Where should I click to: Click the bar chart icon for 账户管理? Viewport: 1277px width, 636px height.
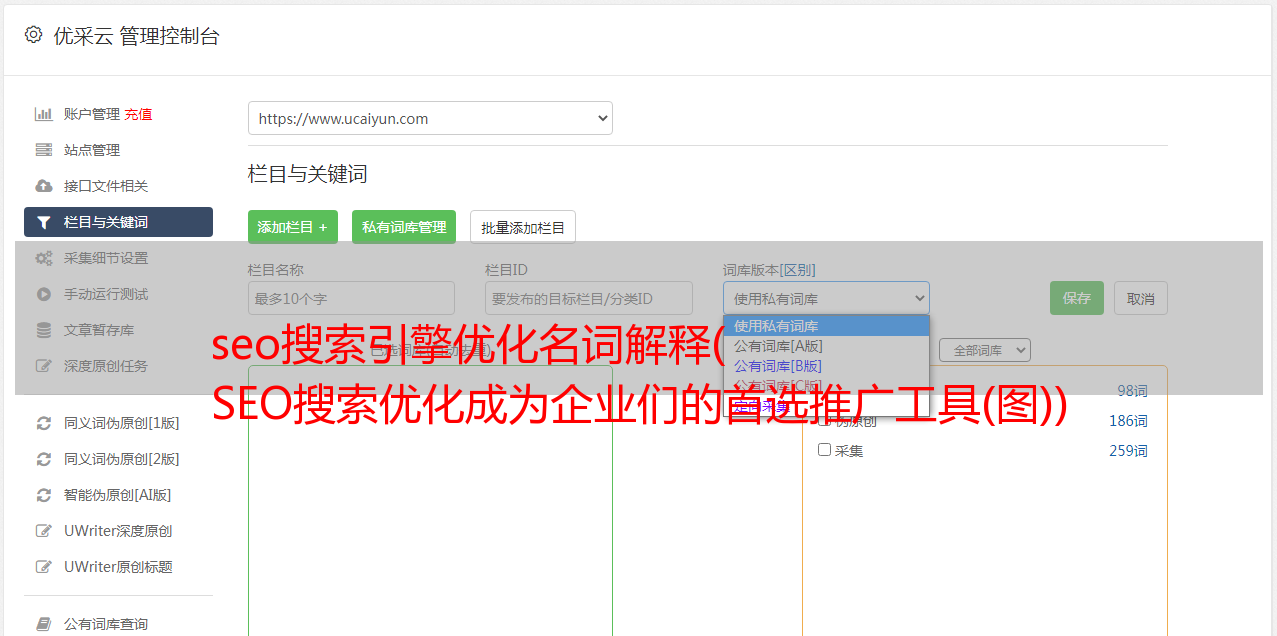(x=44, y=114)
